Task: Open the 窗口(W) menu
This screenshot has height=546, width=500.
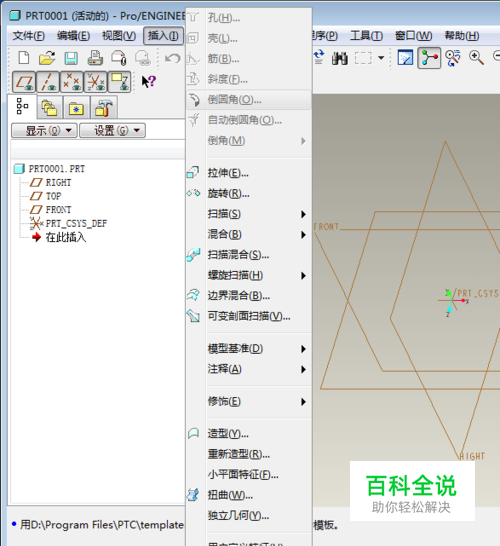Action: (413, 36)
